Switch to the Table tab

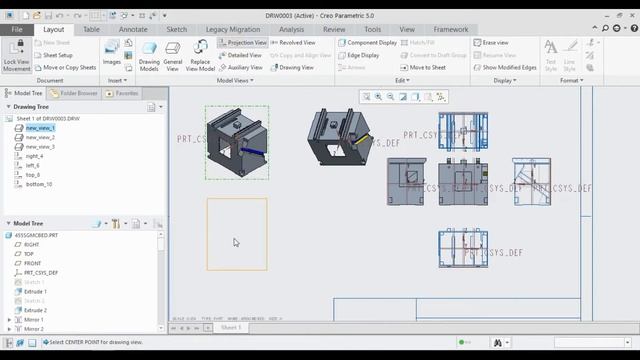(x=91, y=29)
